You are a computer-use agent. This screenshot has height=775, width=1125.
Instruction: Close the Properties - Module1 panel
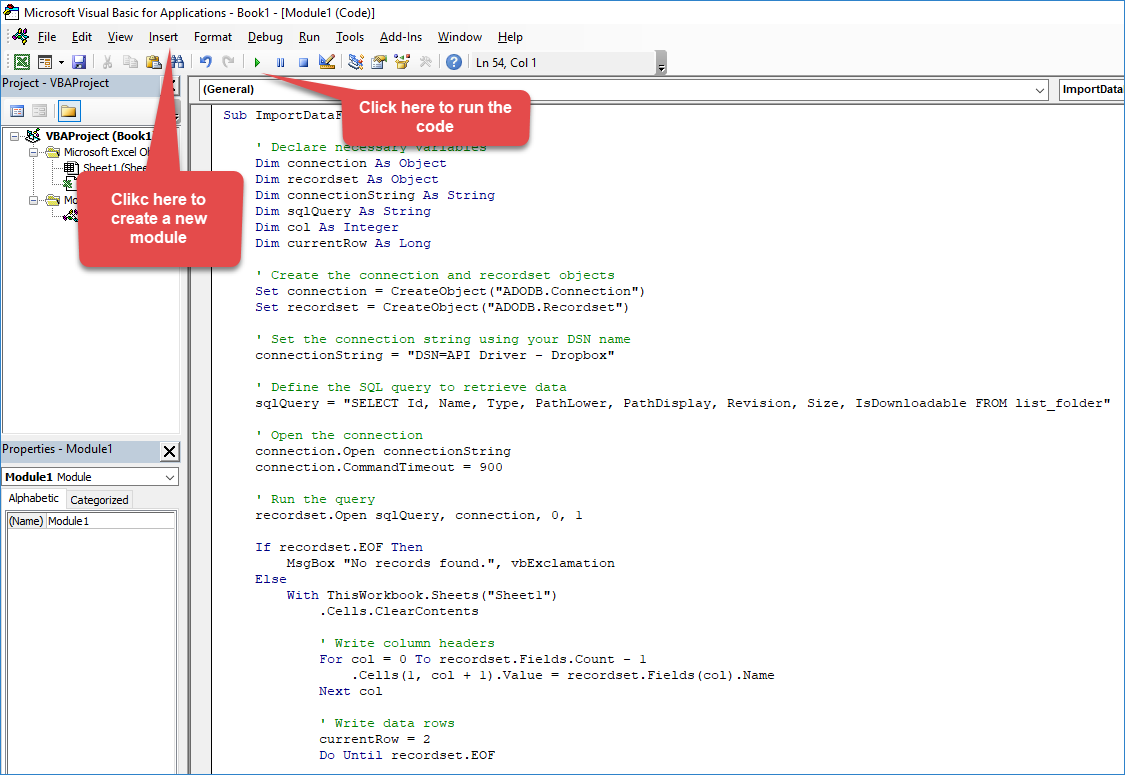coord(169,450)
